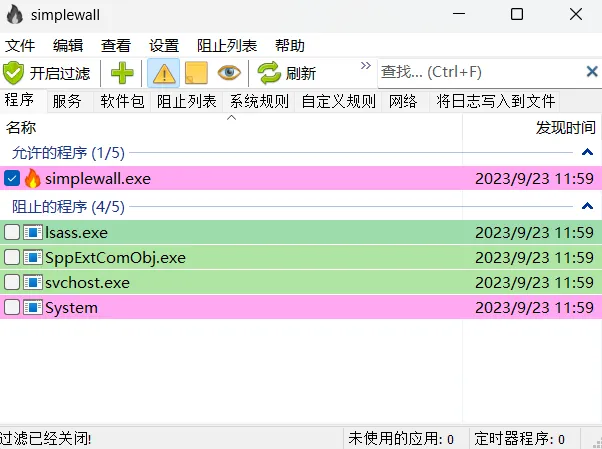
Task: Switch to the 阻止列表 tab
Action: coord(187,102)
